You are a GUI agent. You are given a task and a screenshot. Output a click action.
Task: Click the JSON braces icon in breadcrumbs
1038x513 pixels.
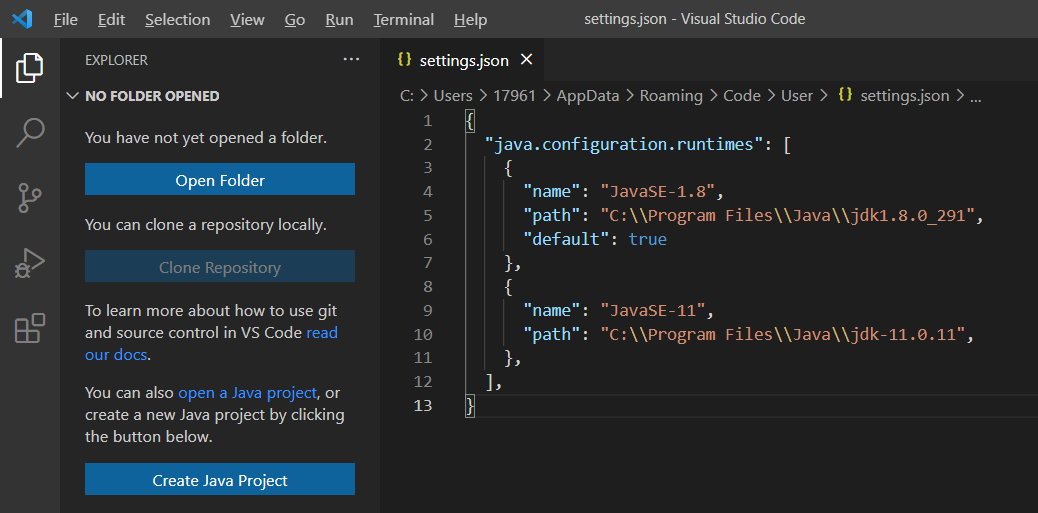click(845, 95)
